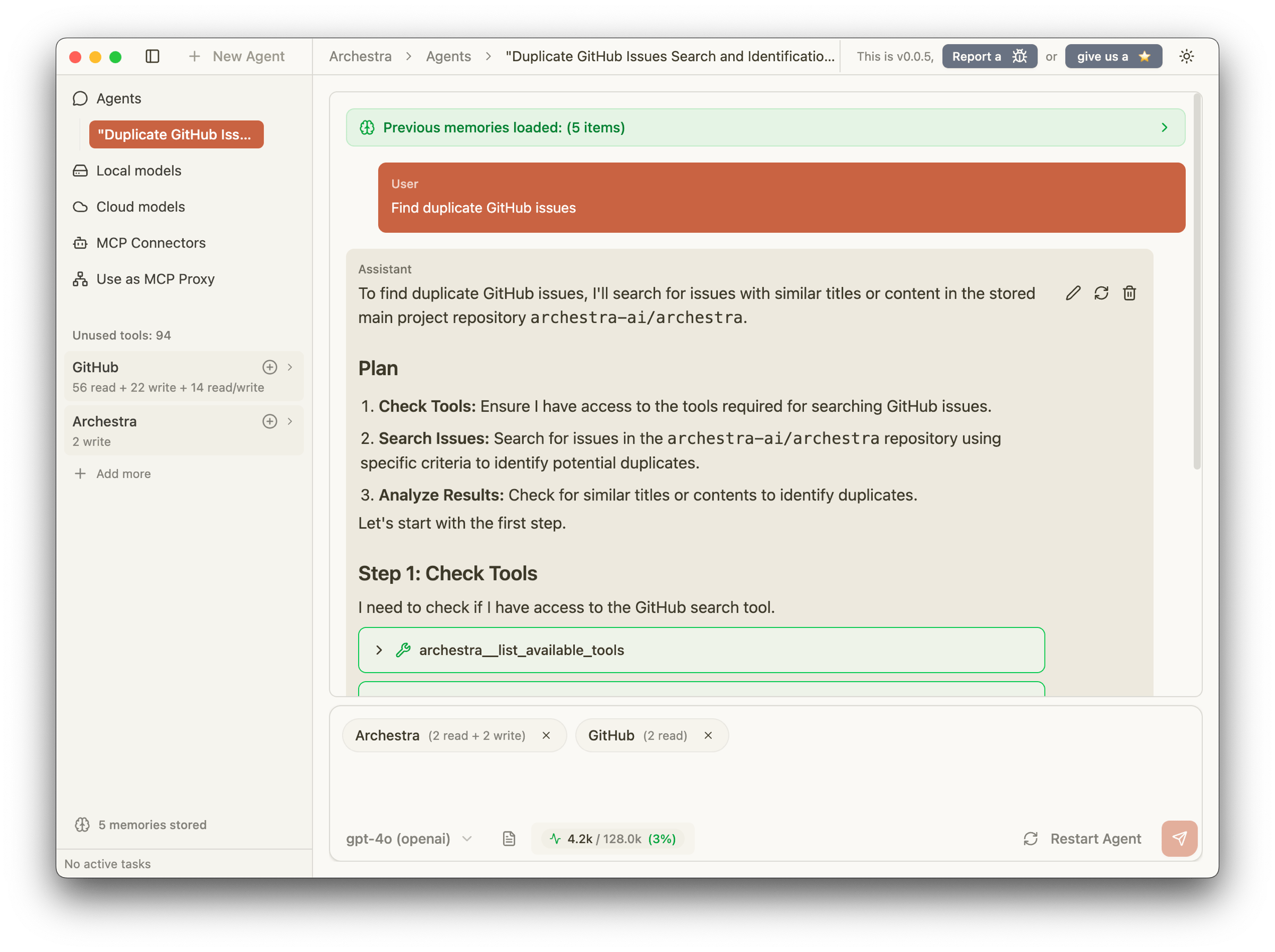The height and width of the screenshot is (952, 1275).
Task: Open MCP Connectors in the sidebar
Action: 150,243
